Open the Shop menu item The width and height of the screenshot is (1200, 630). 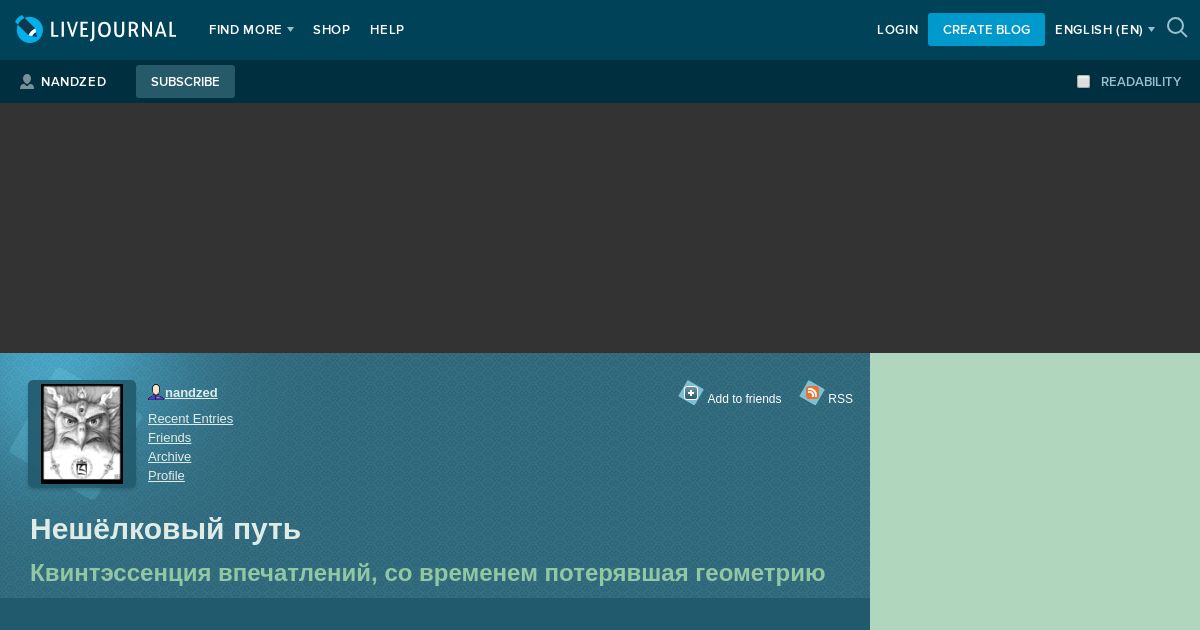[331, 30]
